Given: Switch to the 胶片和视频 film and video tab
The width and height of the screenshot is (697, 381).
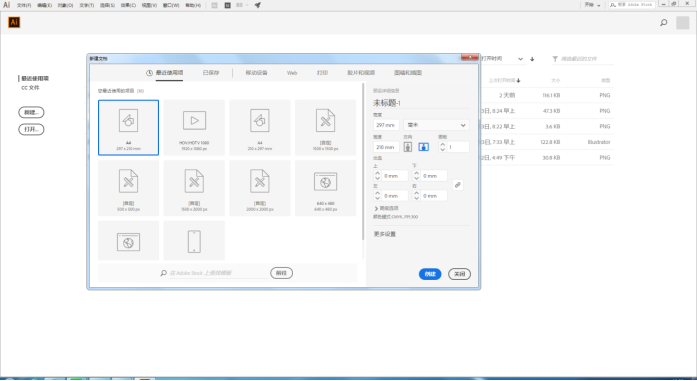Looking at the screenshot, I should tap(361, 73).
